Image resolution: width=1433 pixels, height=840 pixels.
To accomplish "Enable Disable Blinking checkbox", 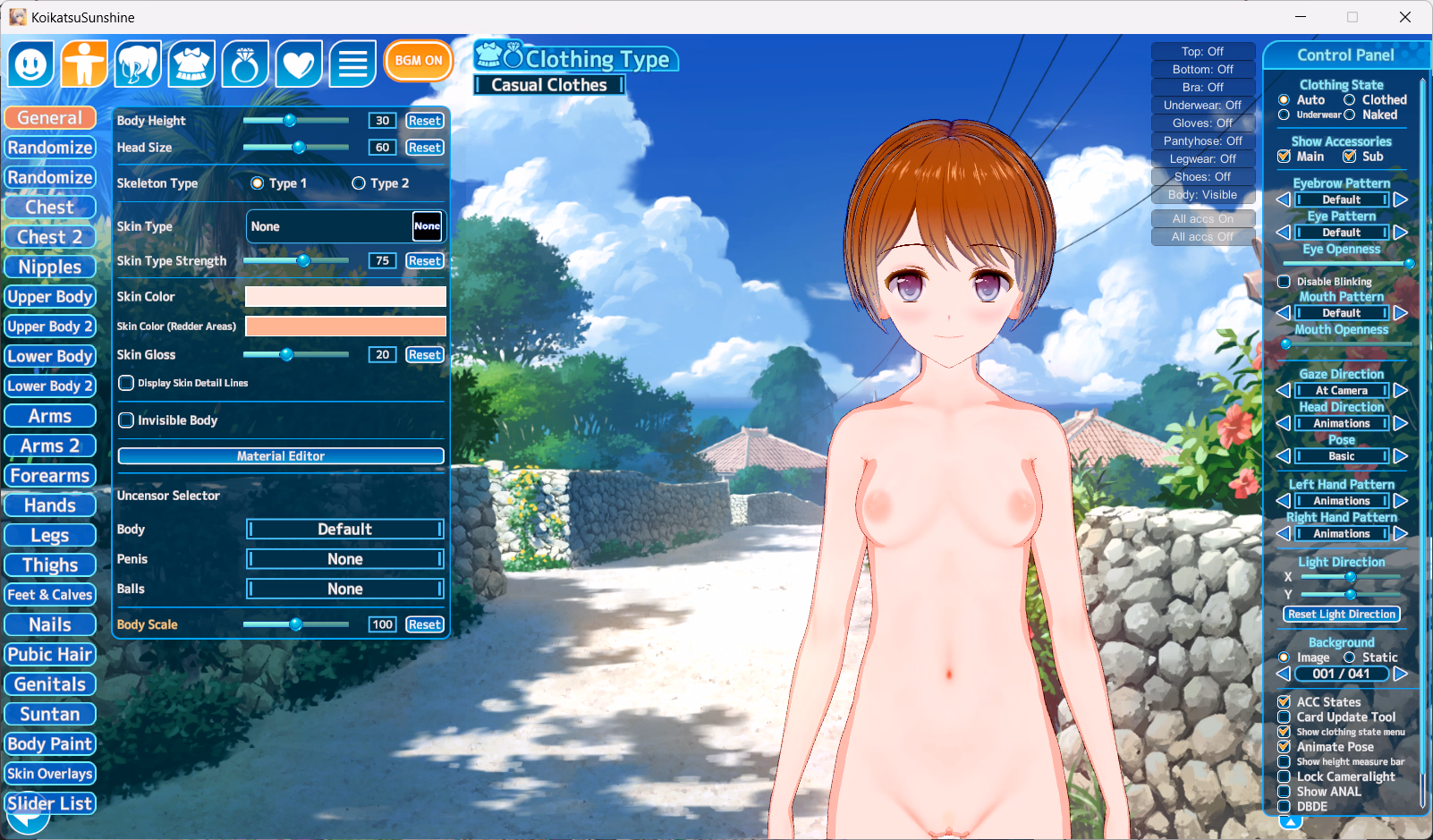I will click(1284, 282).
